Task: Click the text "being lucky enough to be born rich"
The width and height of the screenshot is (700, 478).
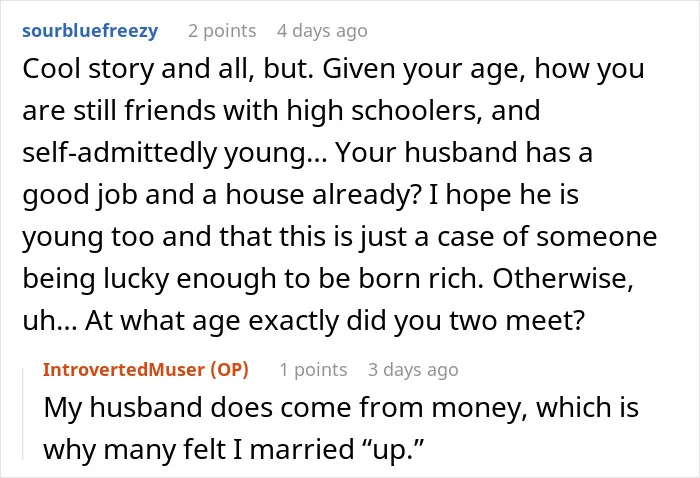Action: coord(252,278)
